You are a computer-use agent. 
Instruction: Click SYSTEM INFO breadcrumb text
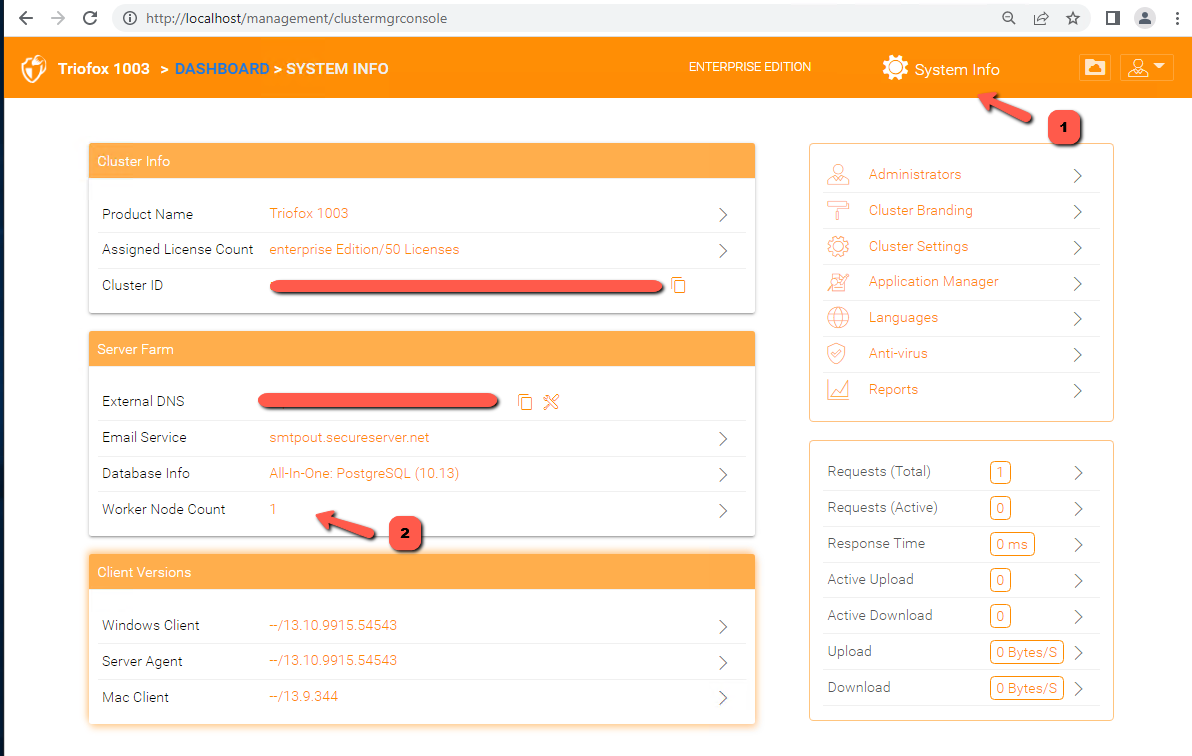[337, 68]
